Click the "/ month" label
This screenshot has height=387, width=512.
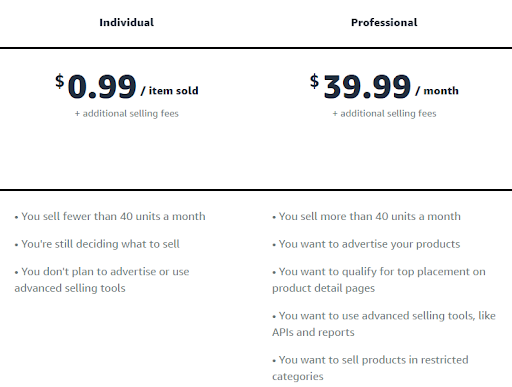pyautogui.click(x=437, y=91)
